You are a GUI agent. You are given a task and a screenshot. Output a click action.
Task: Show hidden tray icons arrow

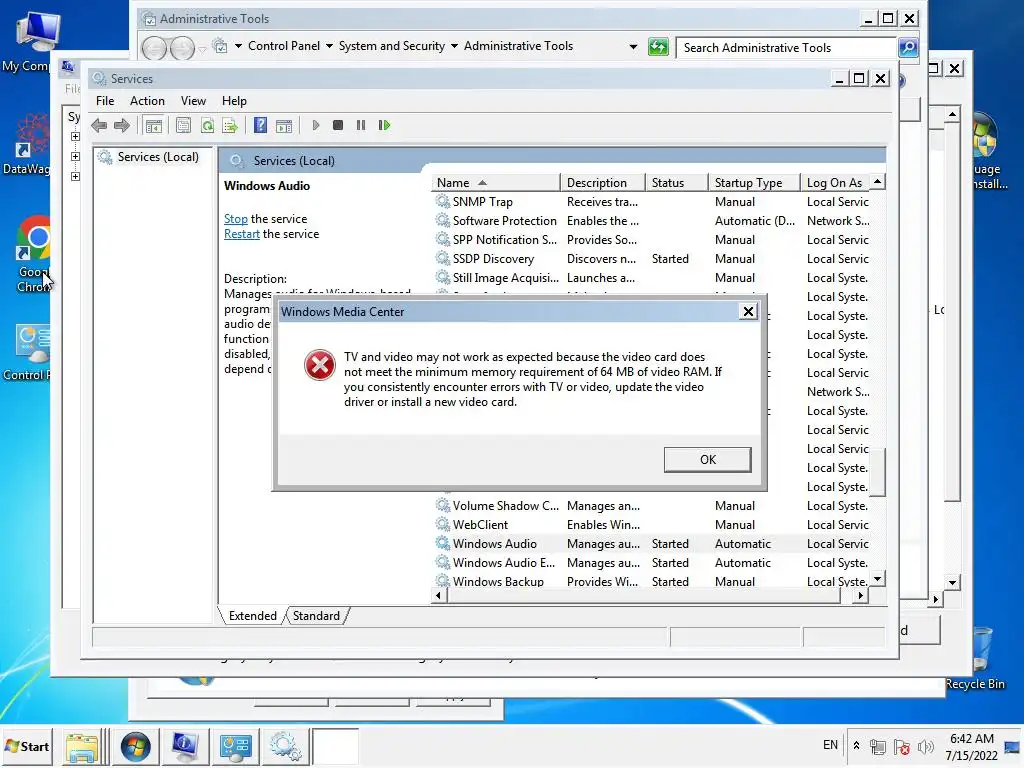tap(856, 746)
